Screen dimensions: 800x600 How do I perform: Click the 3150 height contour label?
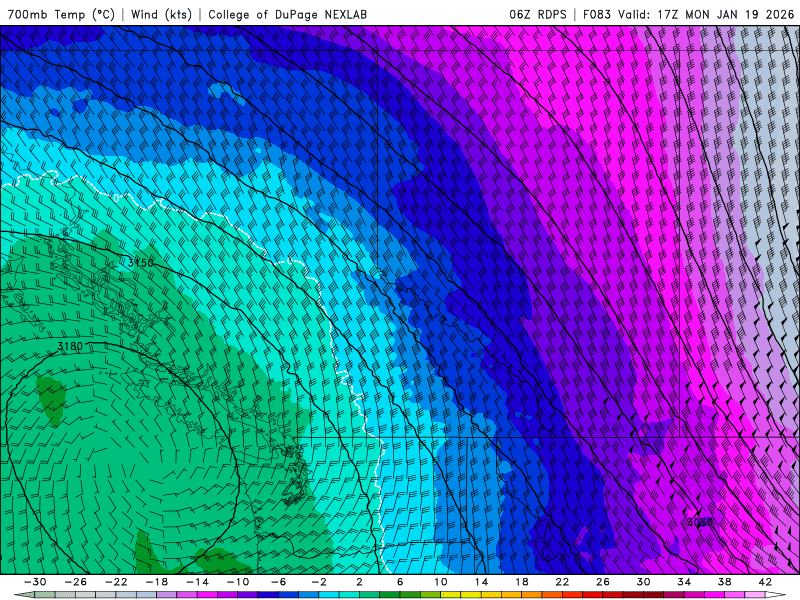[140, 263]
